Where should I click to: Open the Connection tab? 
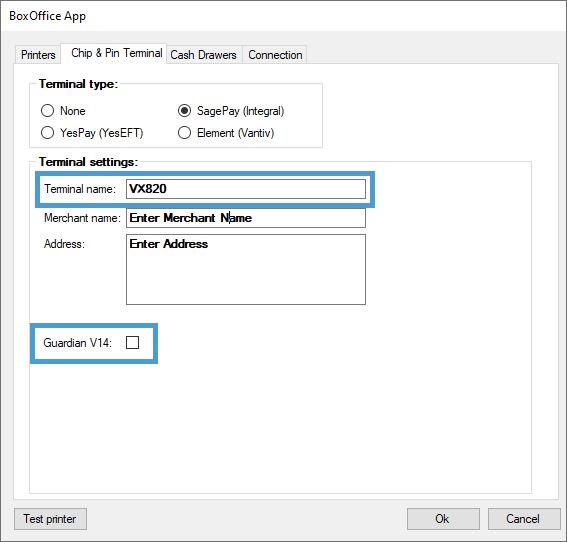pyautogui.click(x=275, y=55)
